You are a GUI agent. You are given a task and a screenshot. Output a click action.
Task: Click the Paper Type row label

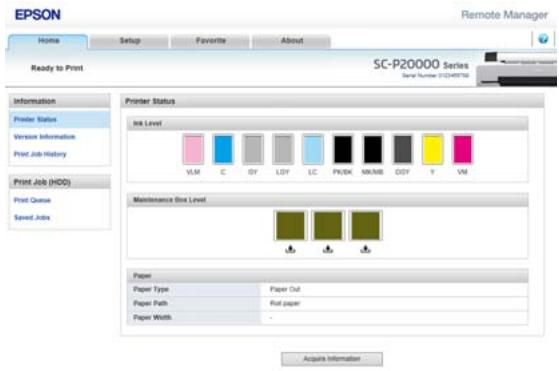[x=151, y=289]
